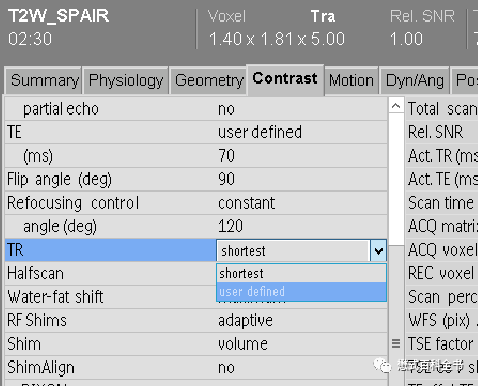This screenshot has width=478, height=386.
Task: Click the Flip angle value 90
Action: click(226, 179)
